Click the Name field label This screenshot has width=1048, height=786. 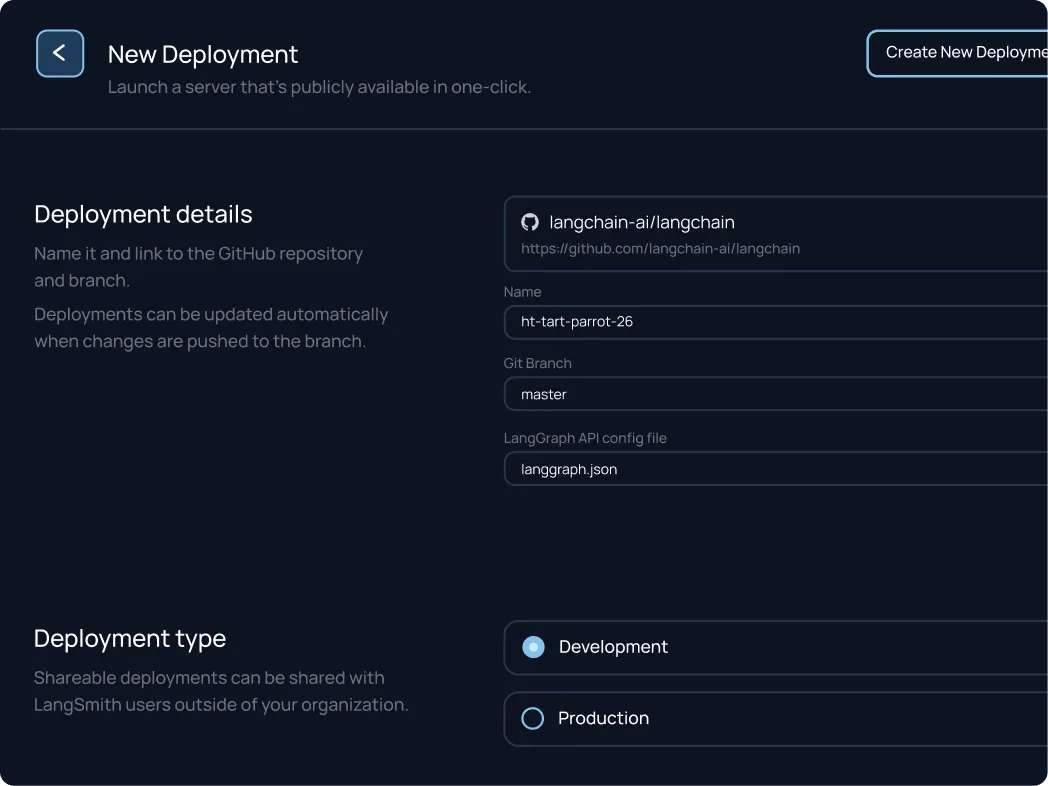(522, 292)
